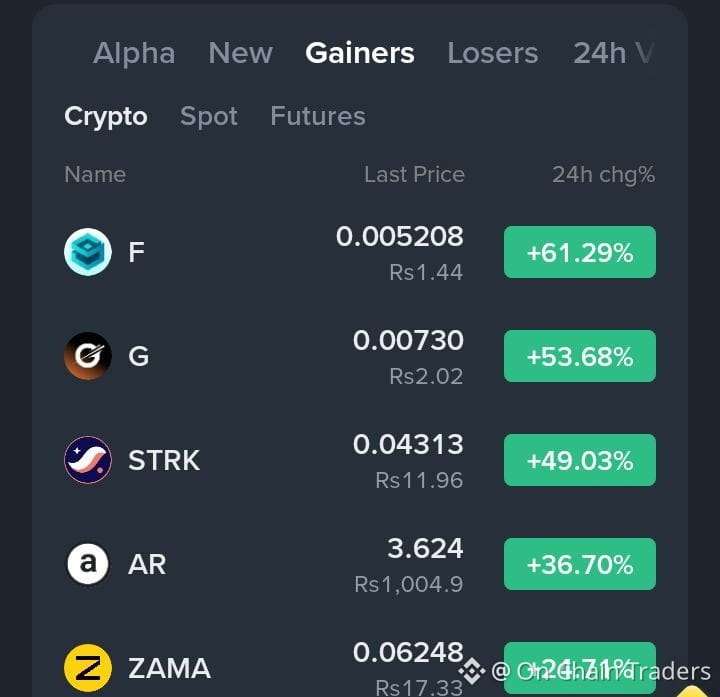720x697 pixels.
Task: Open the ZAMA yellow coin icon
Action: pos(88,668)
